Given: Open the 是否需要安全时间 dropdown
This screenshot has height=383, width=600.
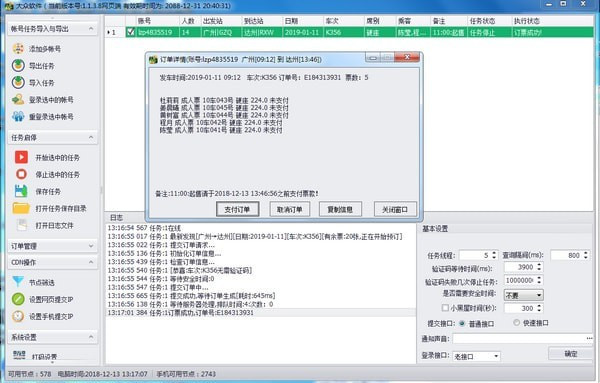Looking at the screenshot, I should (x=523, y=295).
